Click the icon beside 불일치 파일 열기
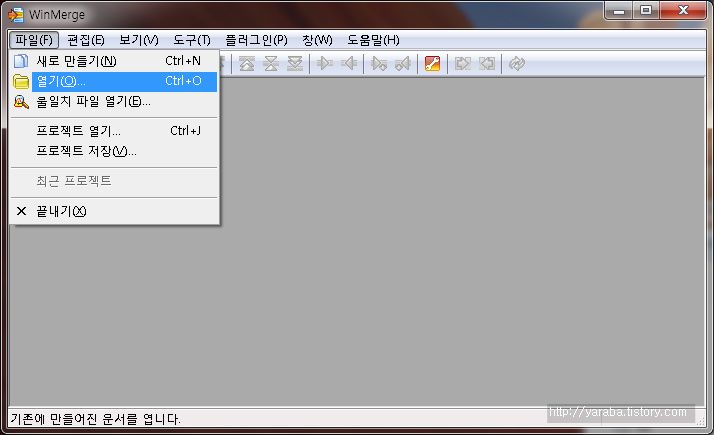The width and height of the screenshot is (714, 435). (x=21, y=102)
